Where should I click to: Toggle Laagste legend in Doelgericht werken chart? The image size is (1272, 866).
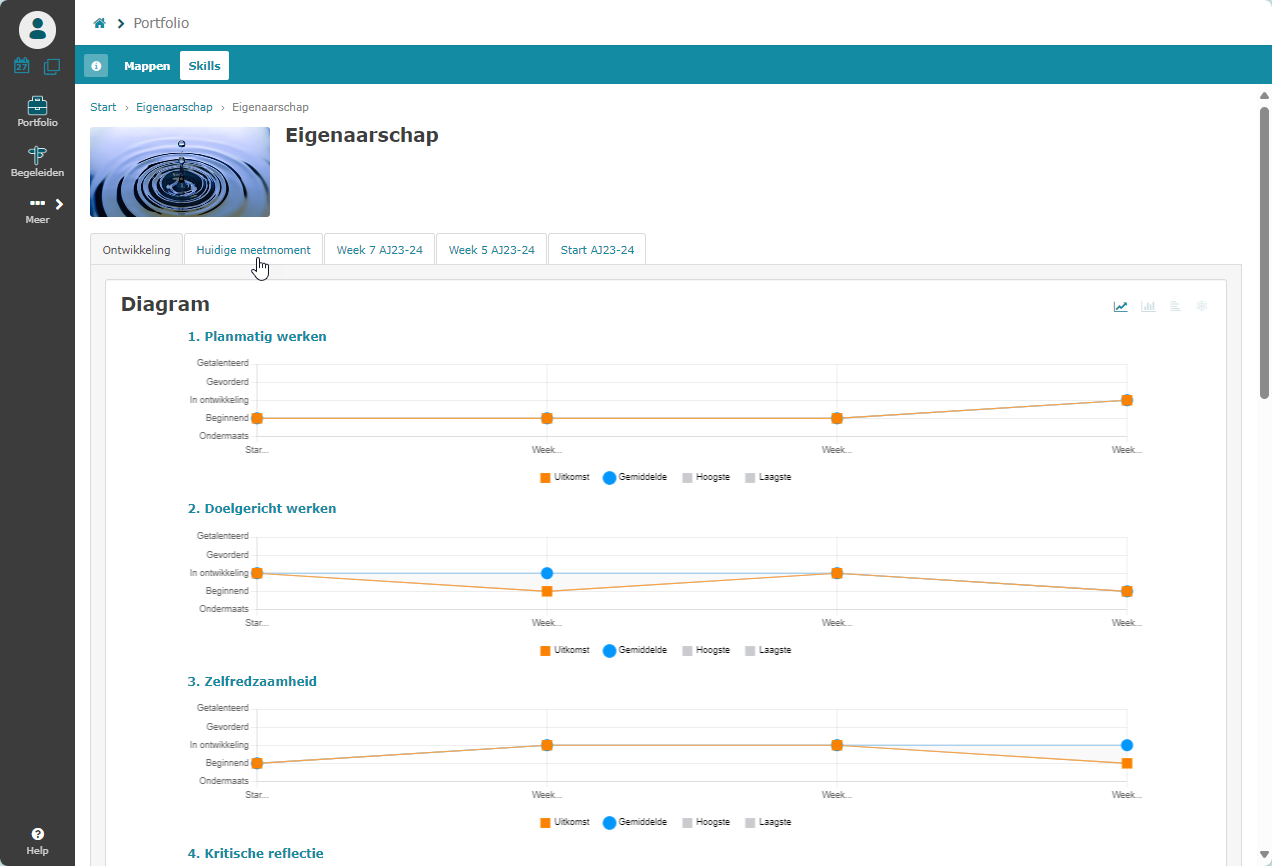[768, 650]
